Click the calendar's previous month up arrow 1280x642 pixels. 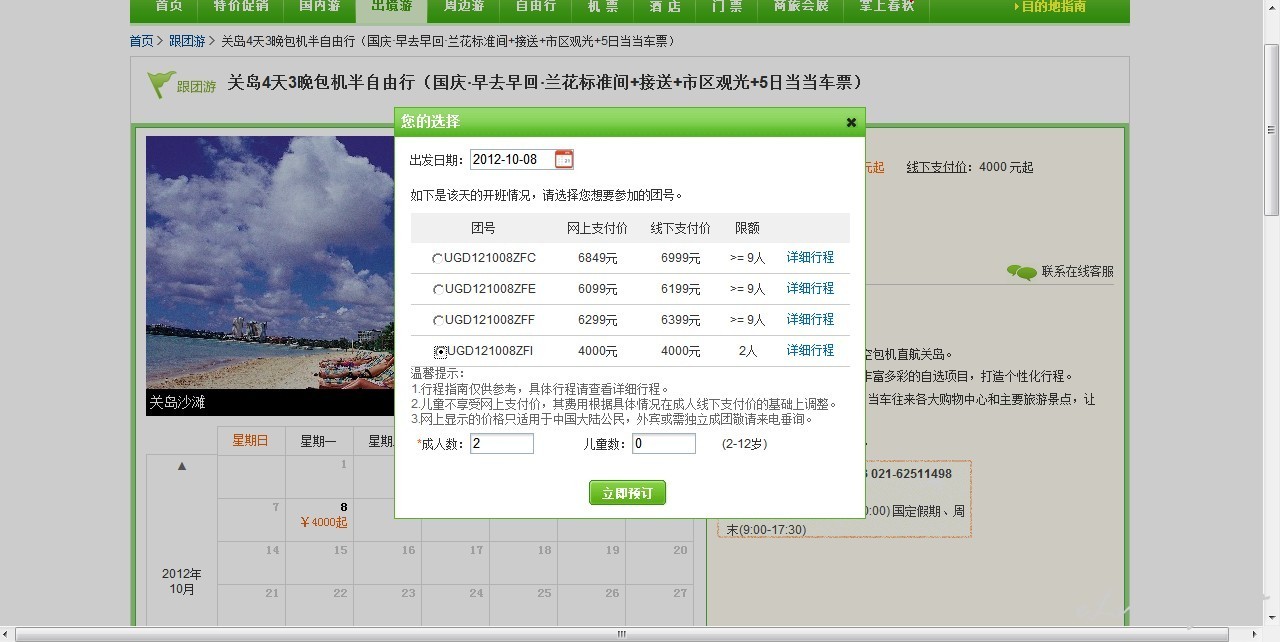tap(182, 466)
